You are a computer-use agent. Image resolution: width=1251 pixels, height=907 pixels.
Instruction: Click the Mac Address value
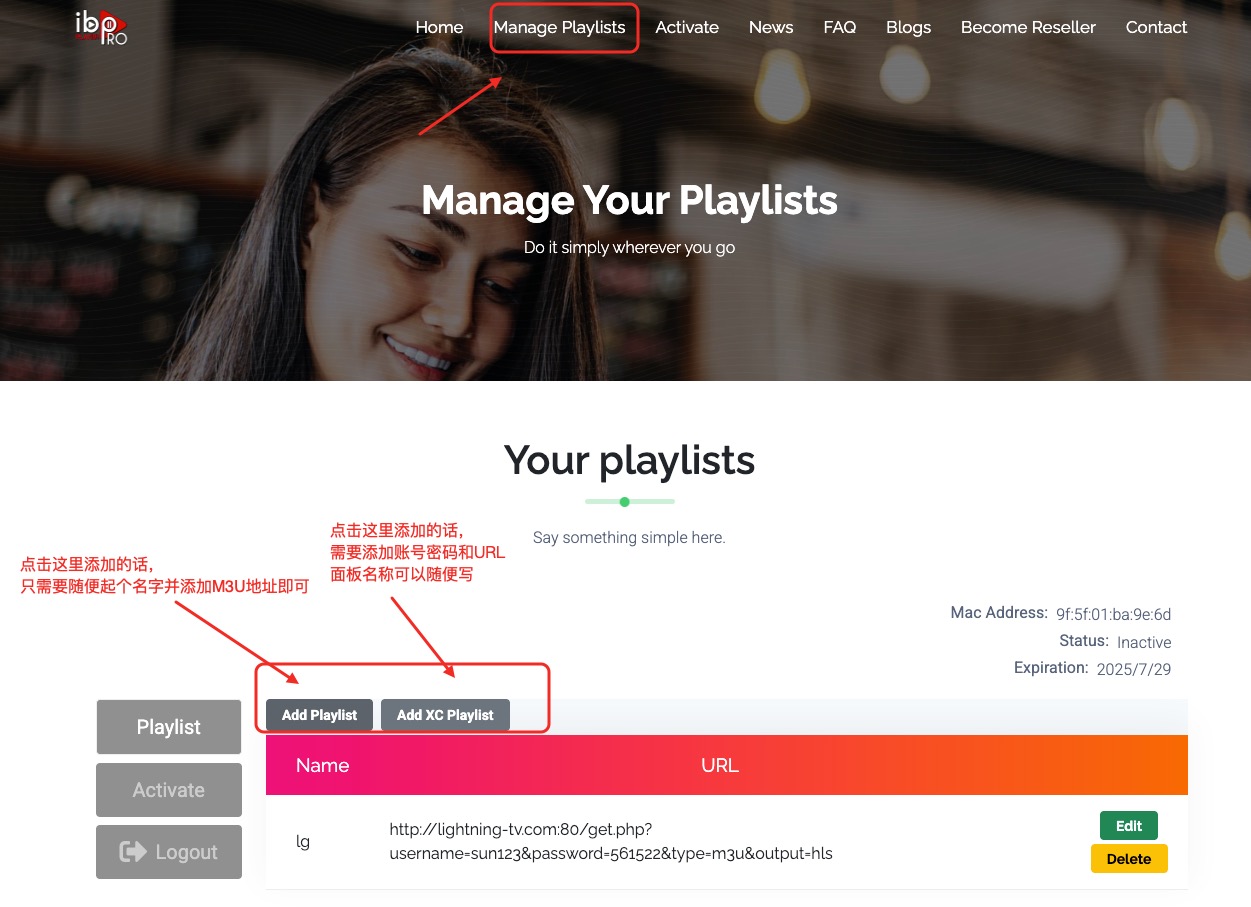1114,615
